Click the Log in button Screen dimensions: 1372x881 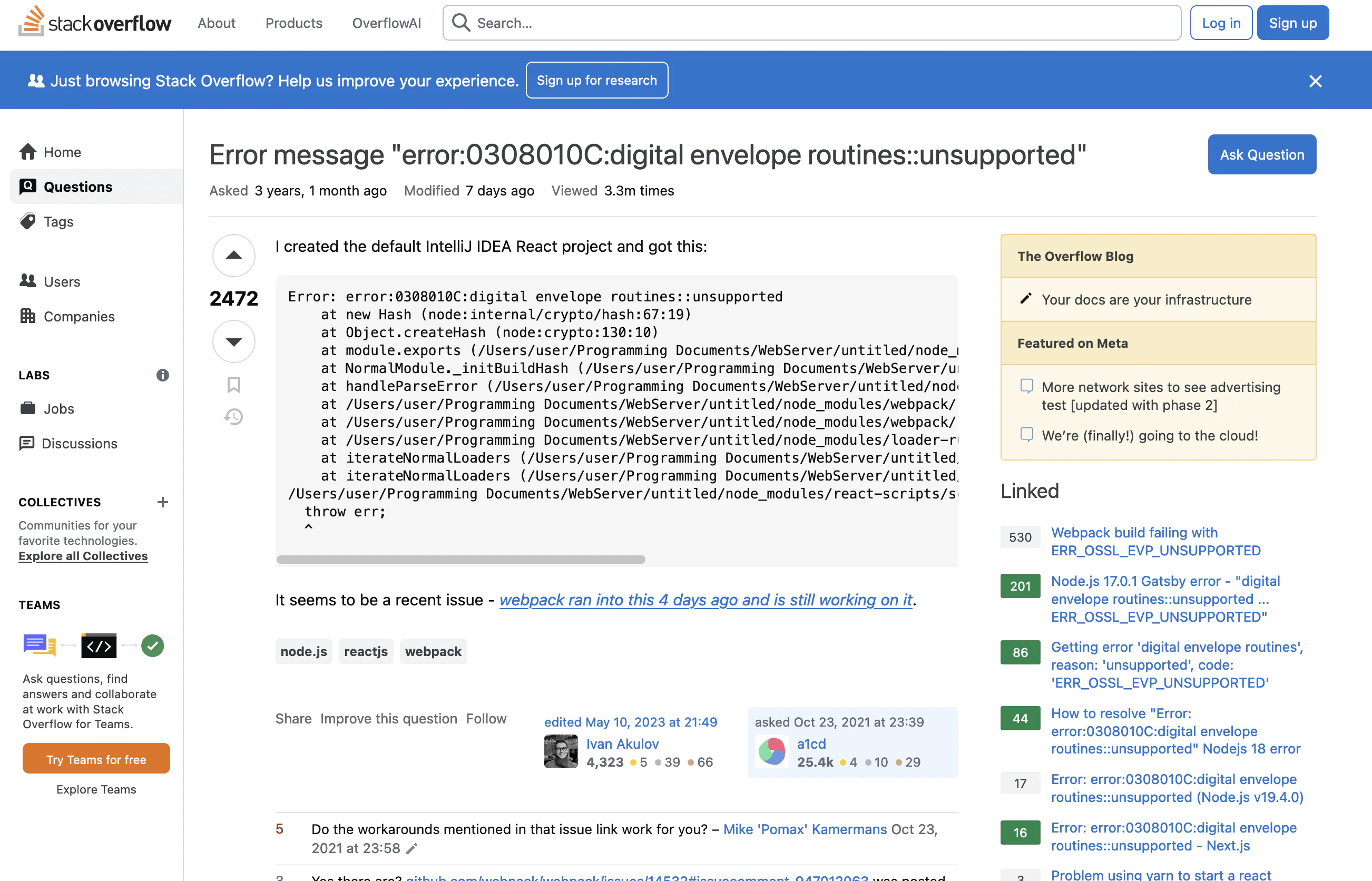click(1221, 23)
